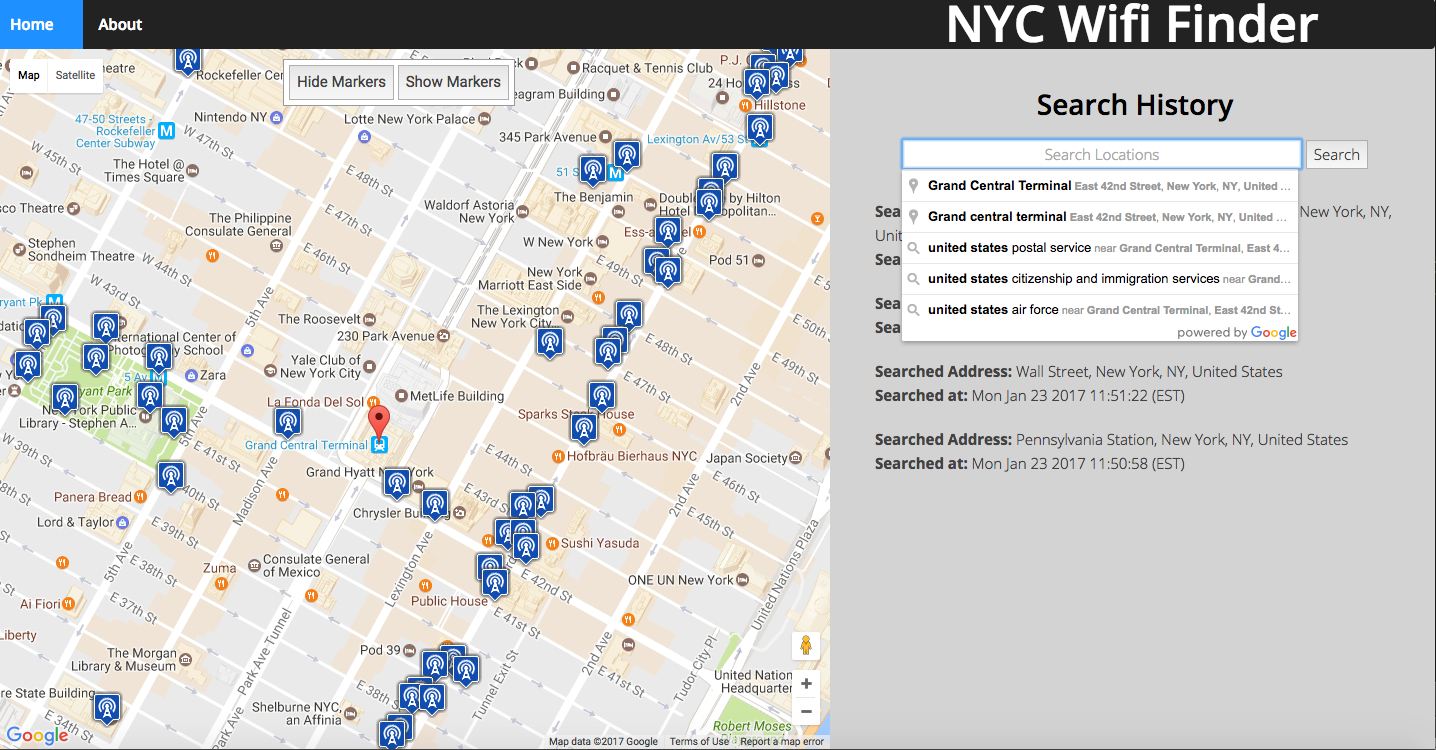Click Zuma restaurant icon
Screen dimensions: 1436x750
[220, 586]
